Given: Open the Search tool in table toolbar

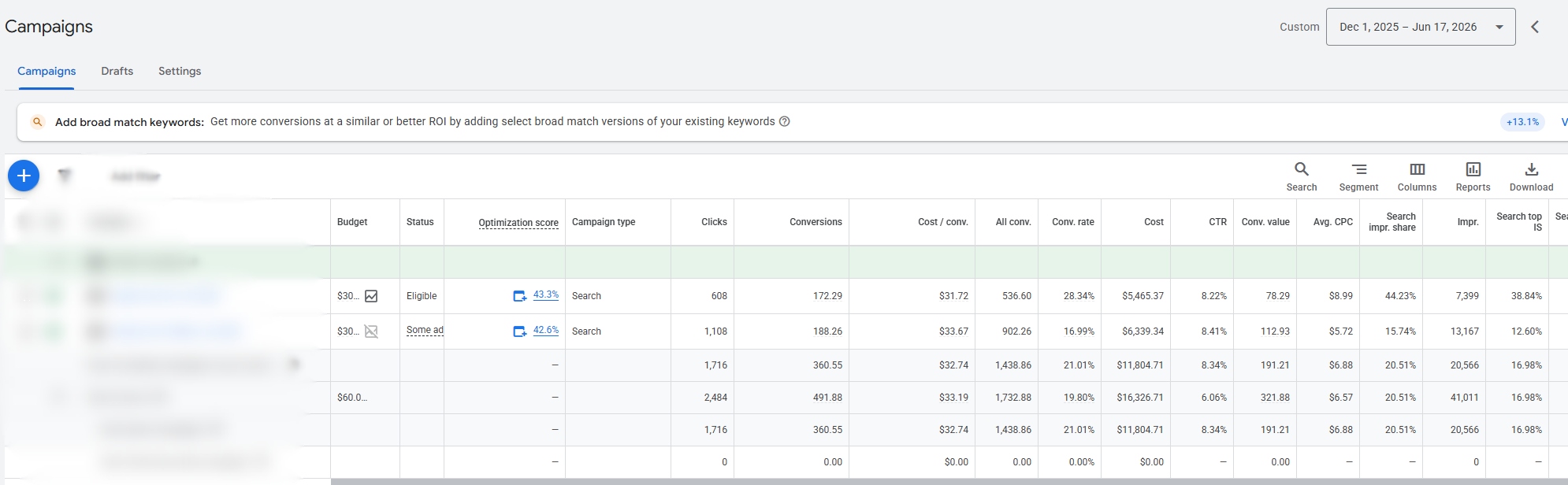Looking at the screenshot, I should (1302, 176).
